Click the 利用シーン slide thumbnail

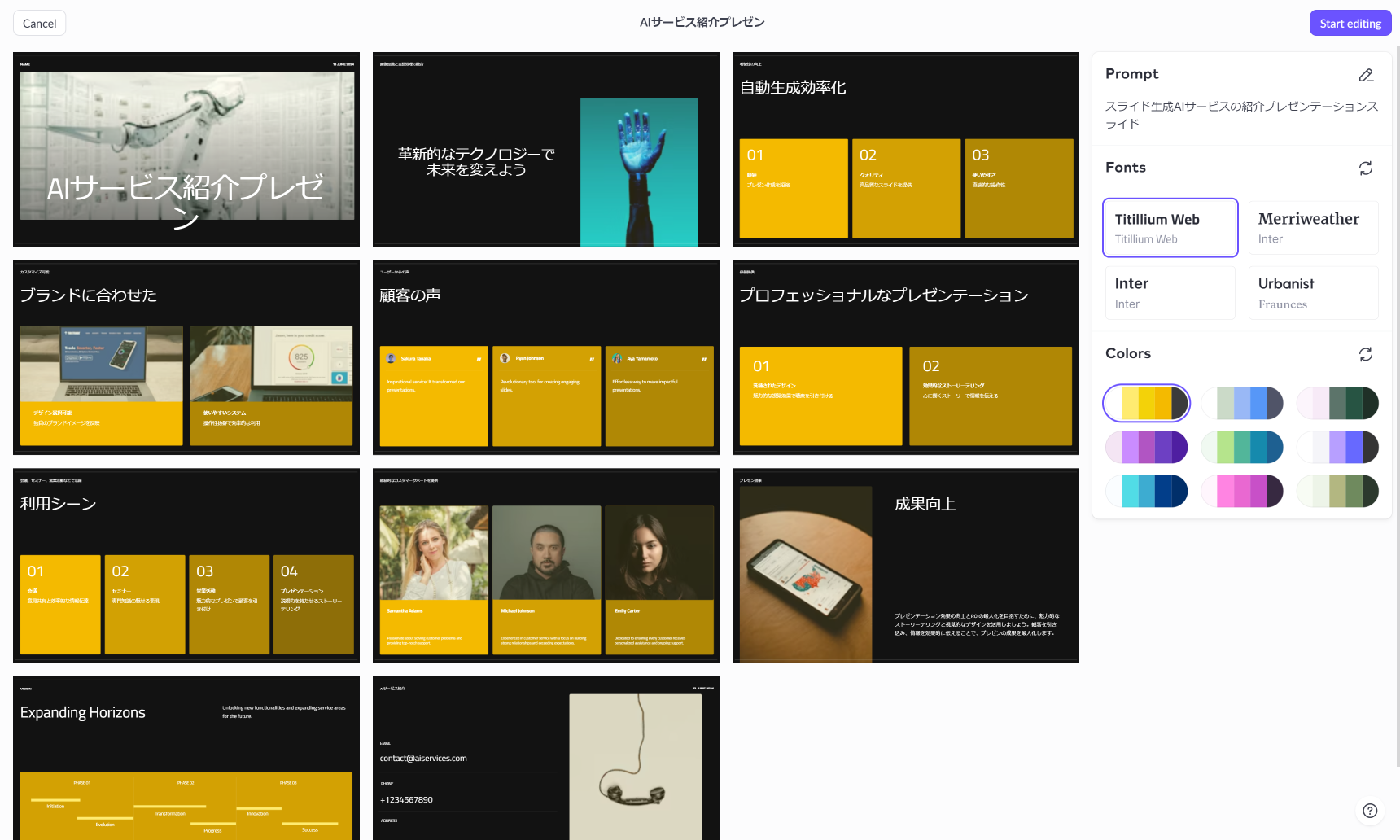(x=186, y=566)
